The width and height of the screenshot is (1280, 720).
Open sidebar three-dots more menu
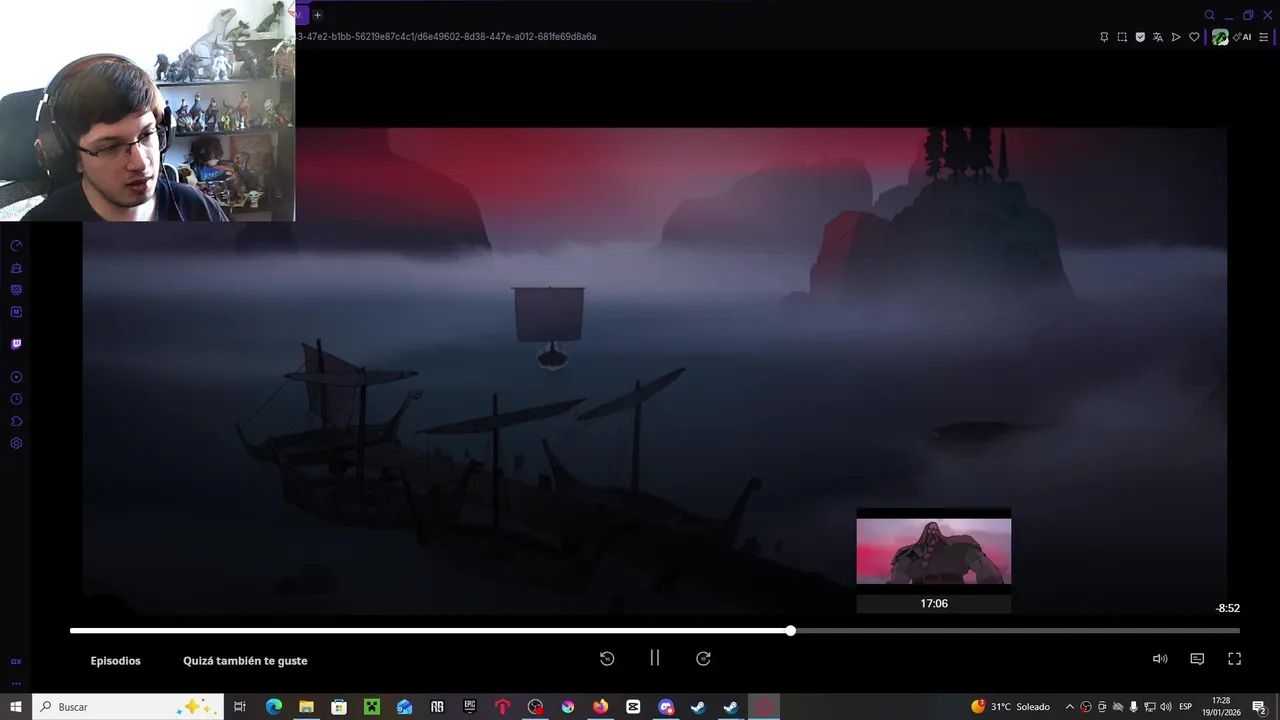(x=16, y=684)
